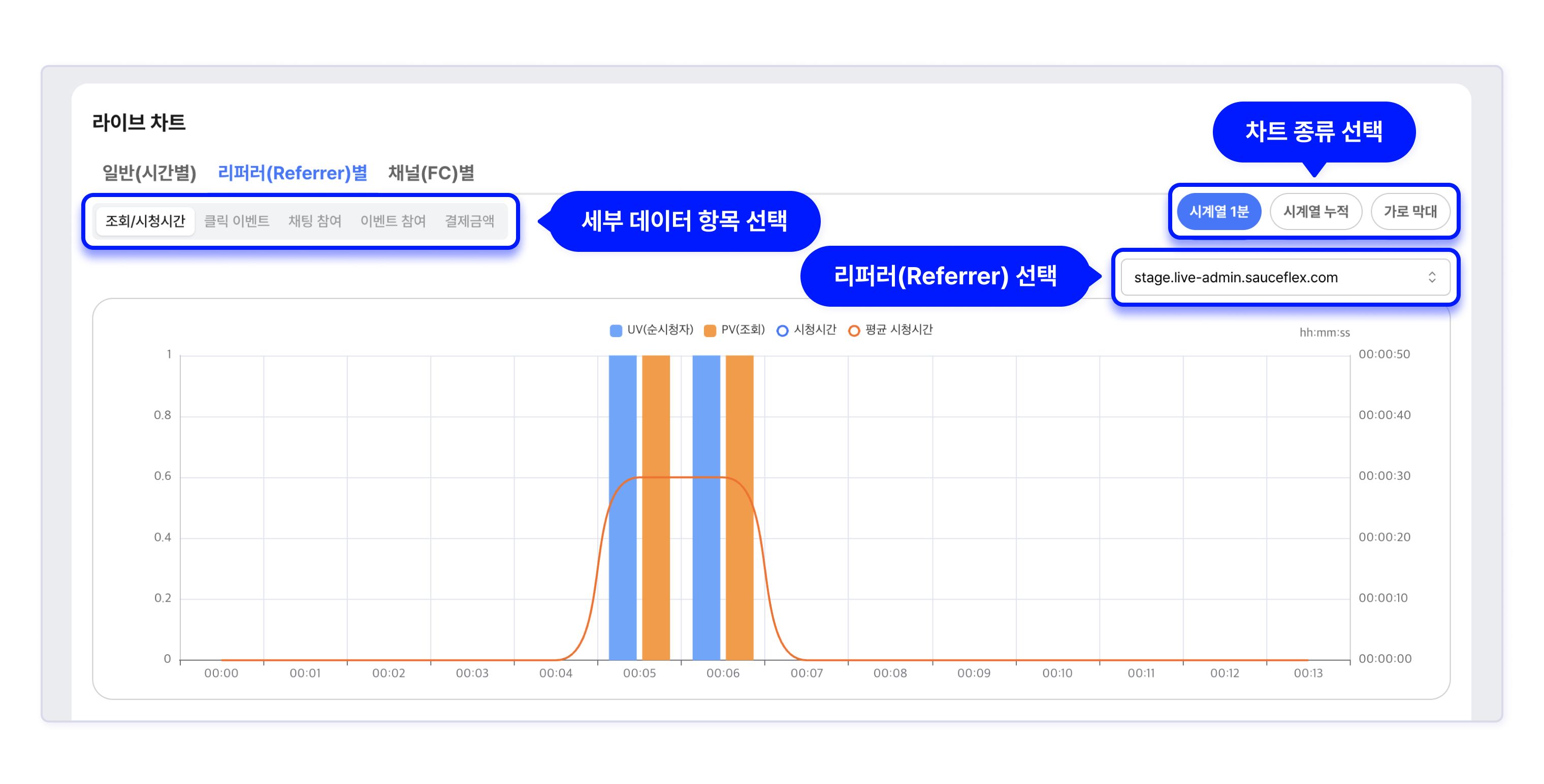Image resolution: width=1544 pixels, height=784 pixels.
Task: Select 결제금액 data item
Action: tap(469, 221)
